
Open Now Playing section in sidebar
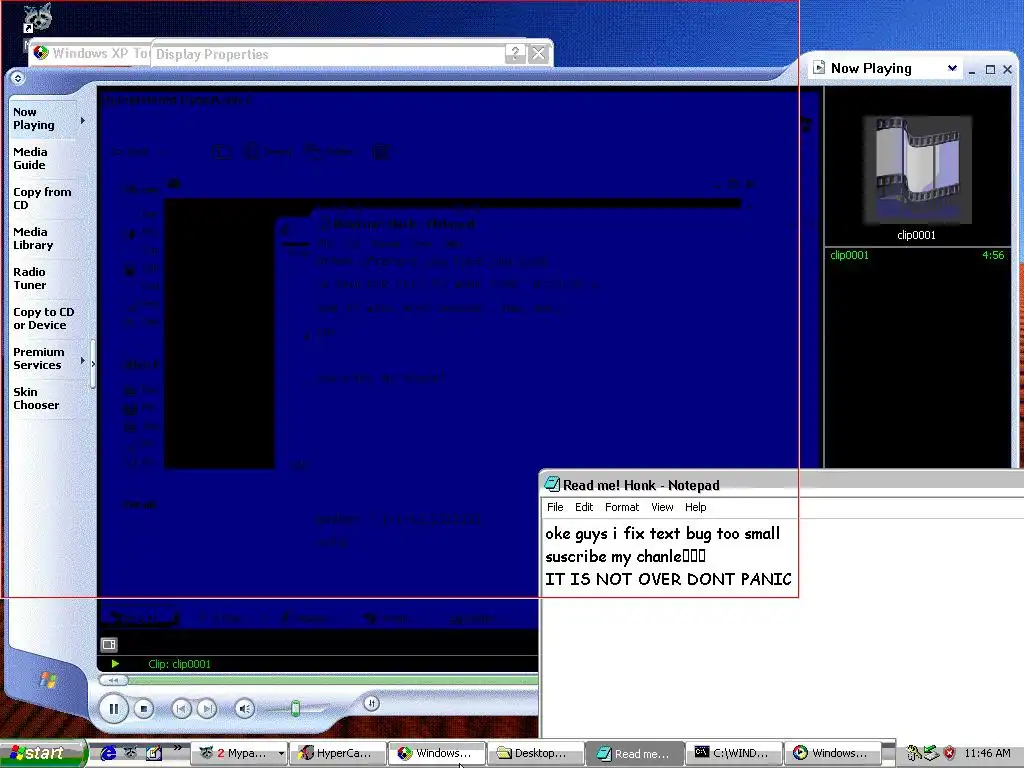[x=34, y=119]
